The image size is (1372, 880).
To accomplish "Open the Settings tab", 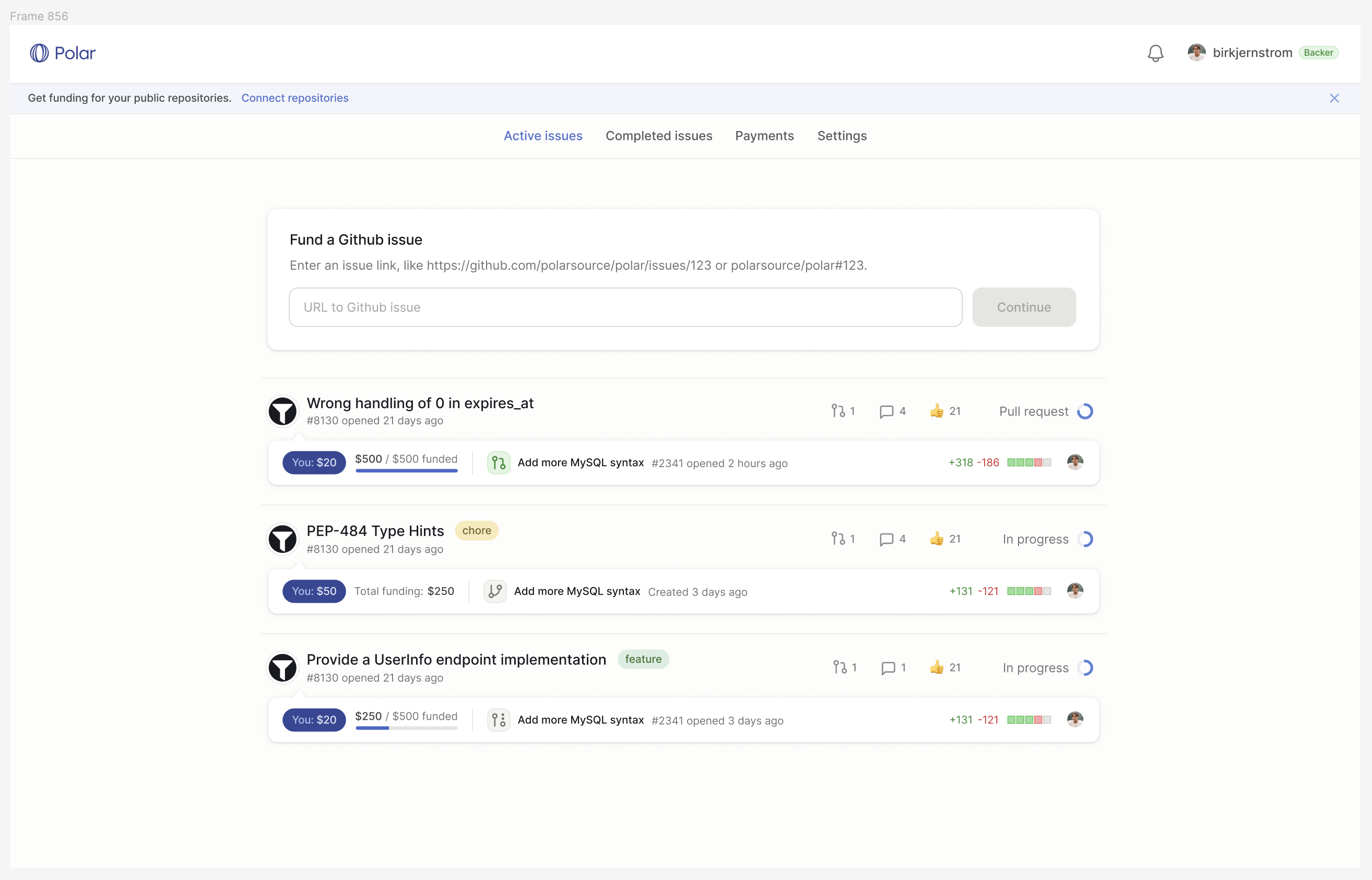I will coord(841,136).
